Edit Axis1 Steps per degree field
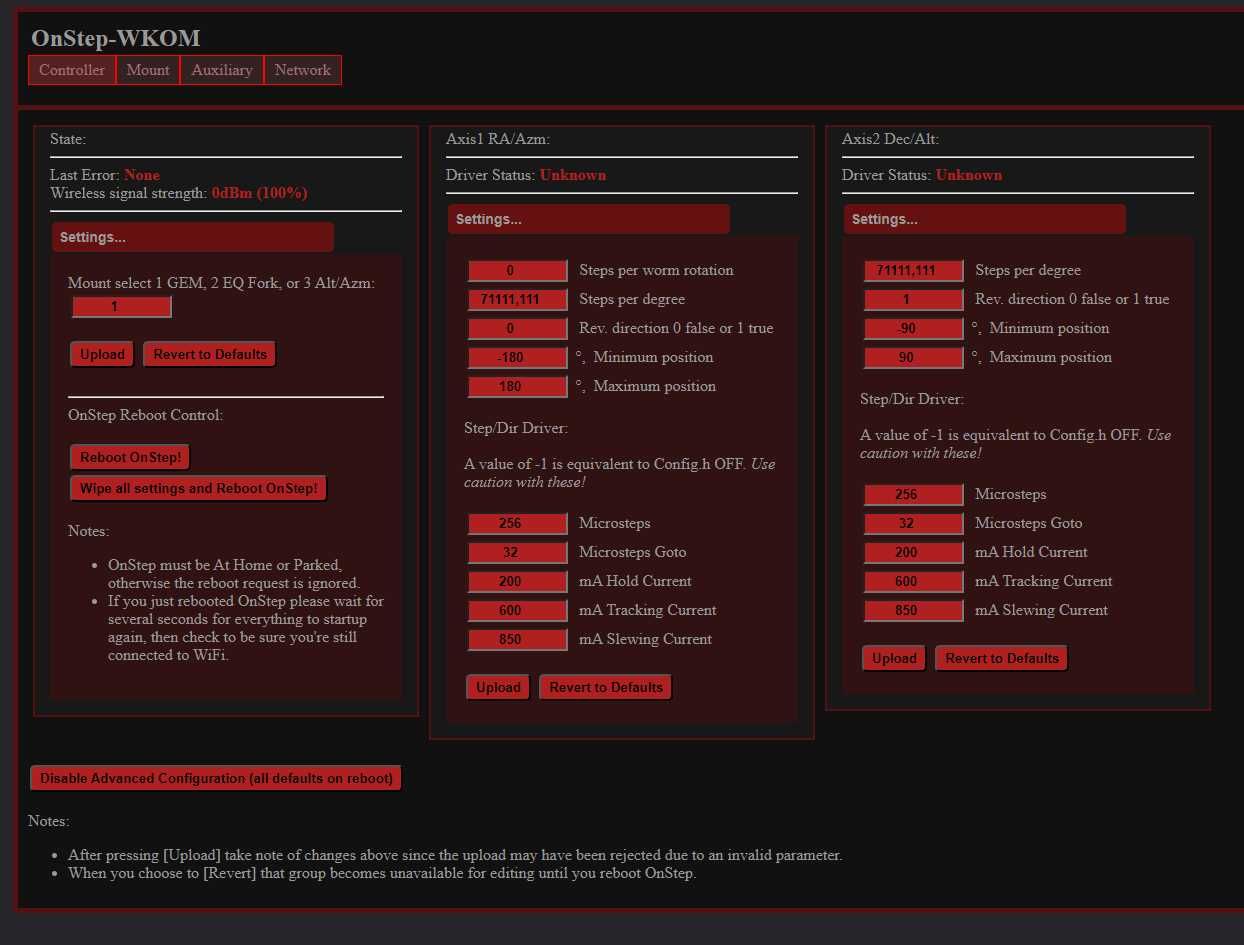This screenshot has height=945, width=1244. pyautogui.click(x=518, y=300)
